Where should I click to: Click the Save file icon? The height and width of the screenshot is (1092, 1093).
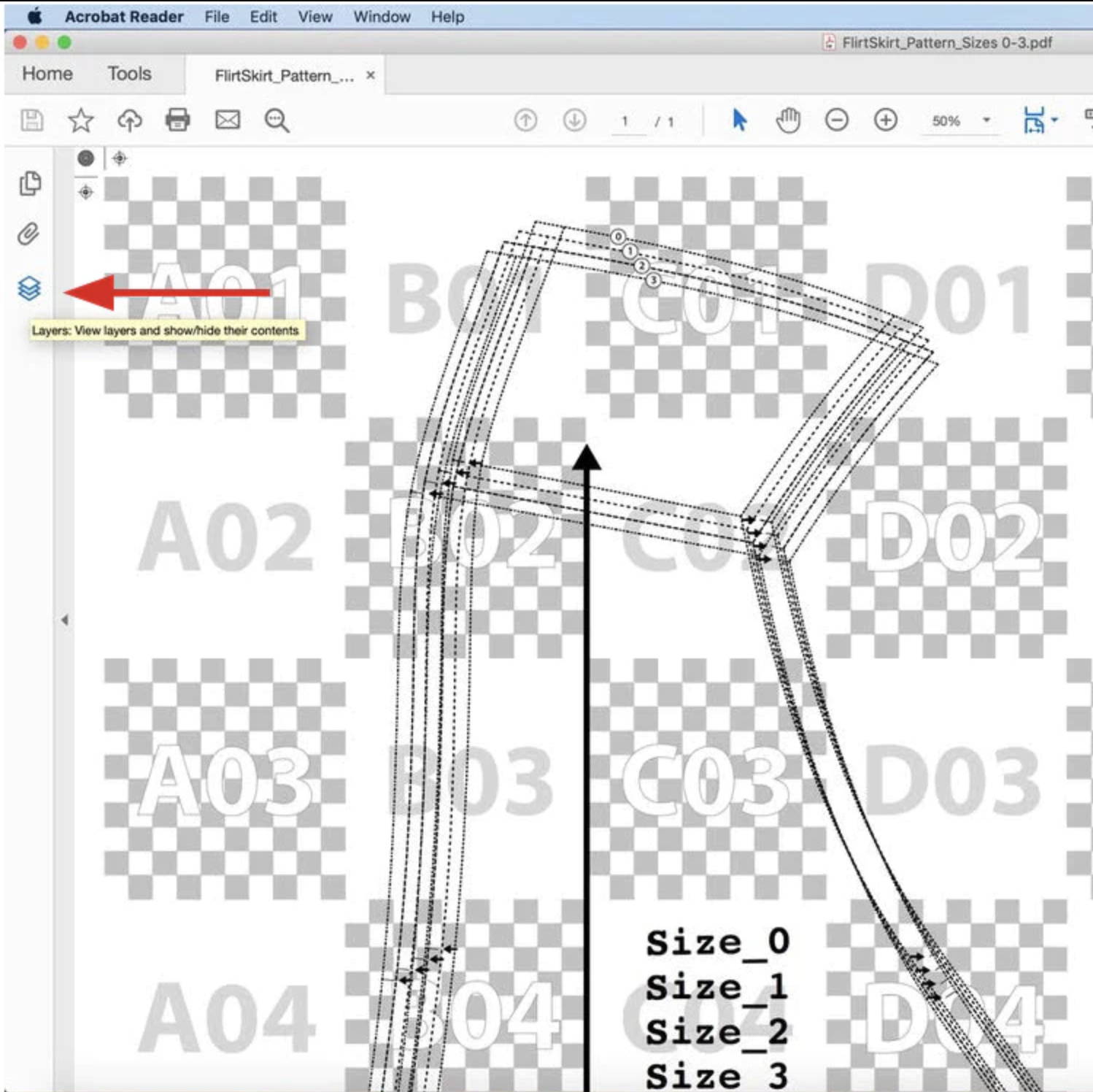click(31, 120)
